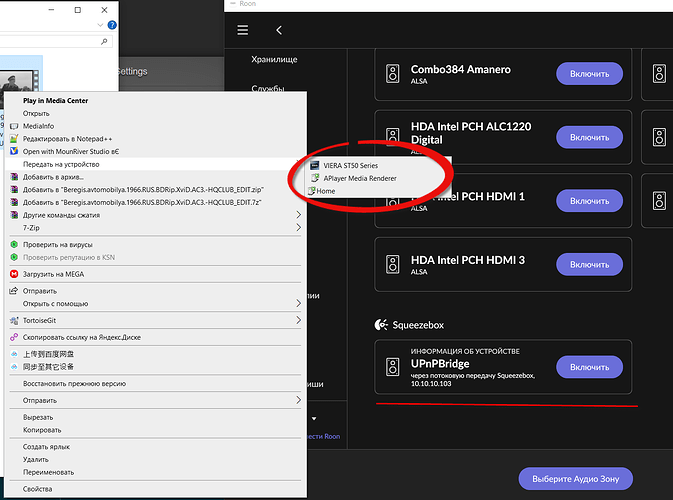Image resolution: width=673 pixels, height=500 pixels.
Task: Click the VIERA ST50 Series device icon
Action: [x=315, y=166]
